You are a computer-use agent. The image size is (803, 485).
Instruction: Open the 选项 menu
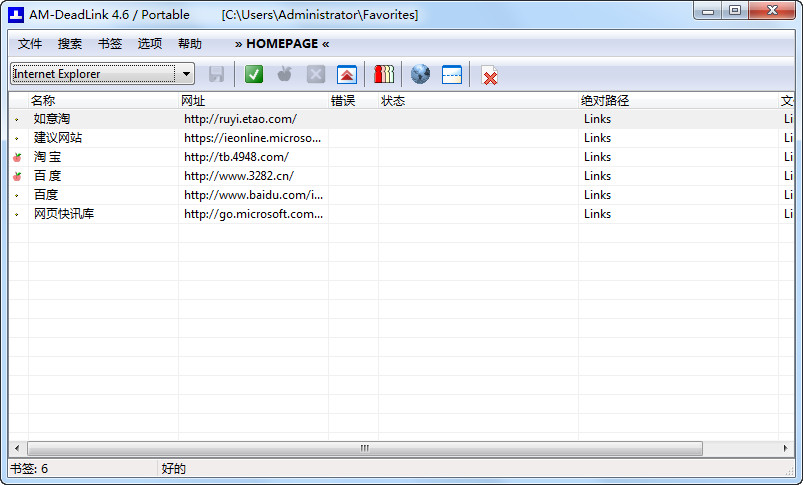coord(150,44)
